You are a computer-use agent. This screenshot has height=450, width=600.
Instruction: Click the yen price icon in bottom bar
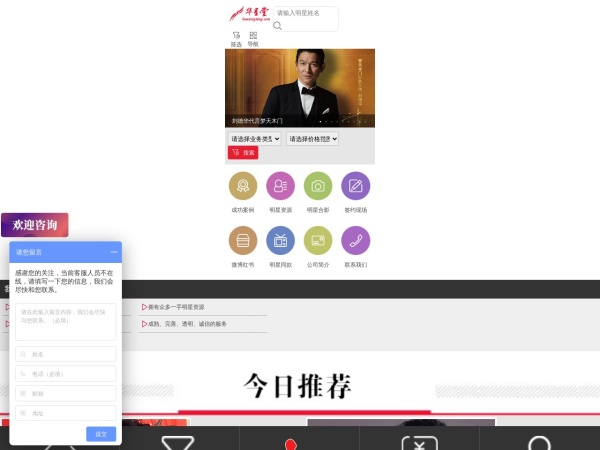click(420, 443)
